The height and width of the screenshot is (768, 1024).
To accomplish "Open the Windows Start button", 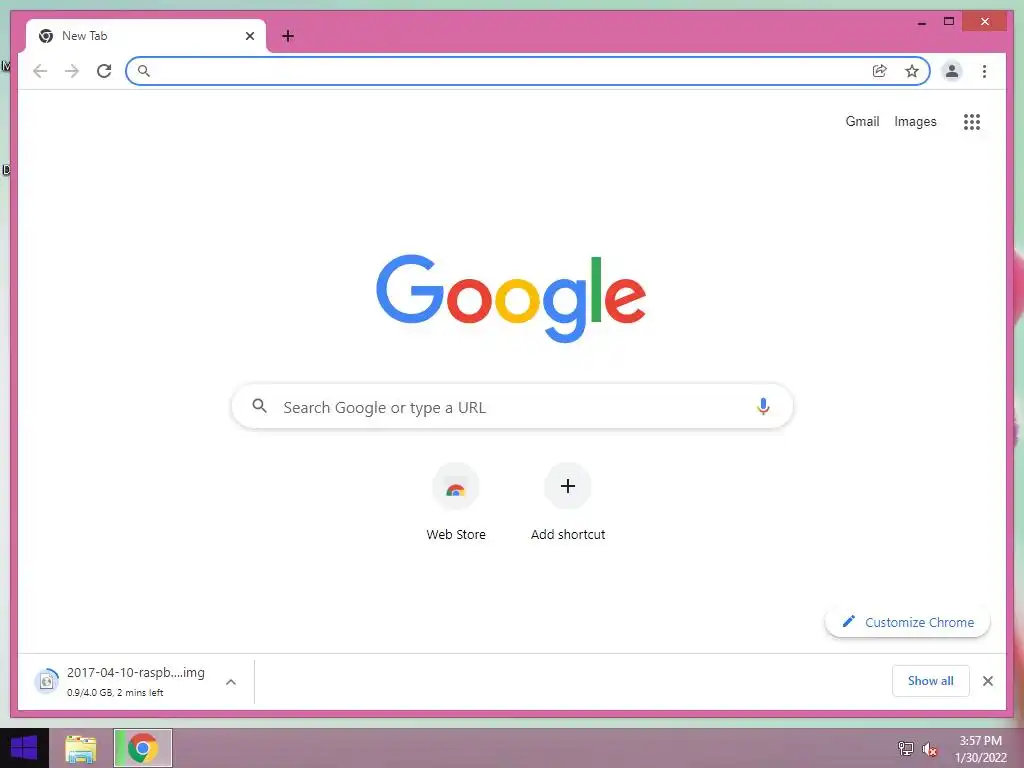I will (24, 748).
